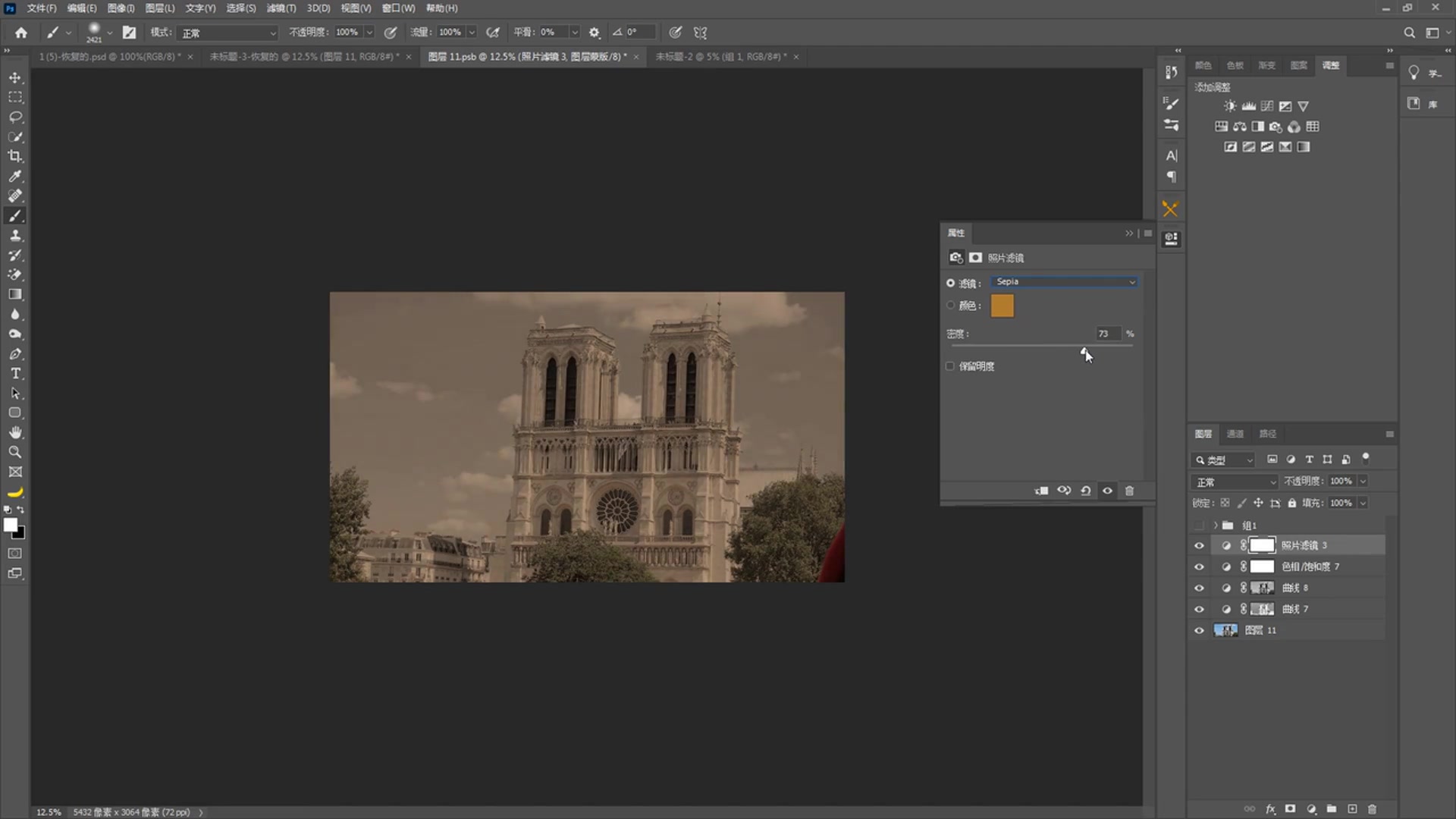
Task: Select the Move tool
Action: [x=15, y=78]
